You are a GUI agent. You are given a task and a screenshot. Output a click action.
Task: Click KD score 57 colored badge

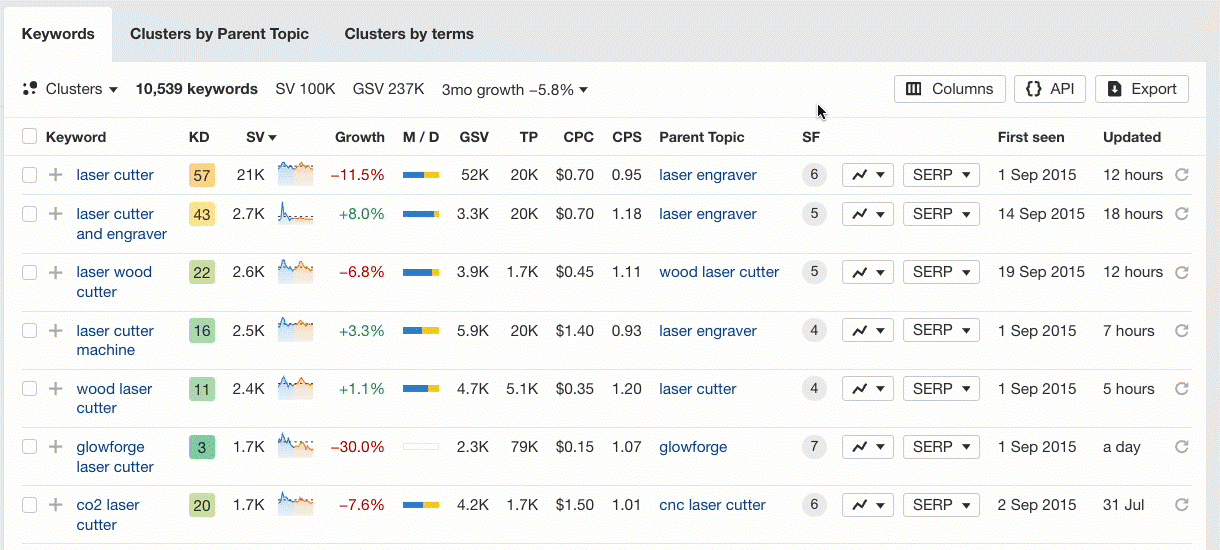coord(202,176)
